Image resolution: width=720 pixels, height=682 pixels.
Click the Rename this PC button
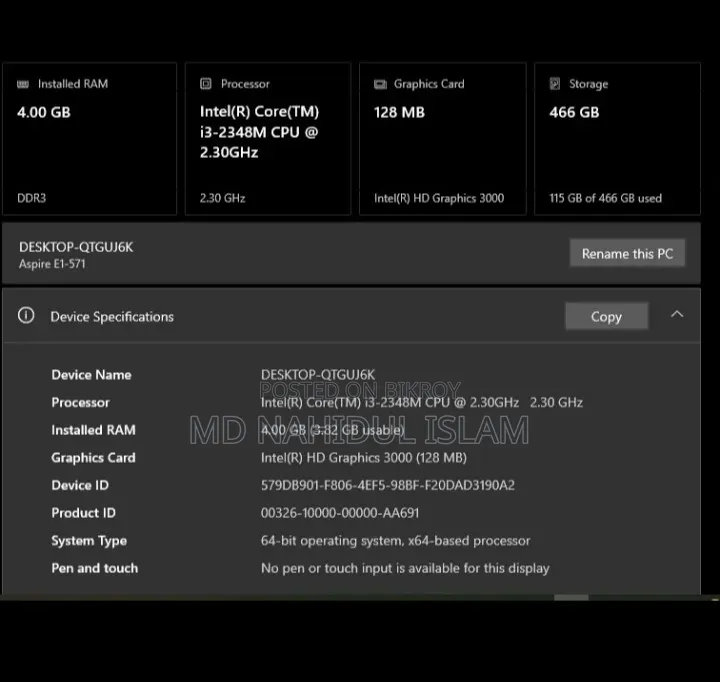[627, 253]
